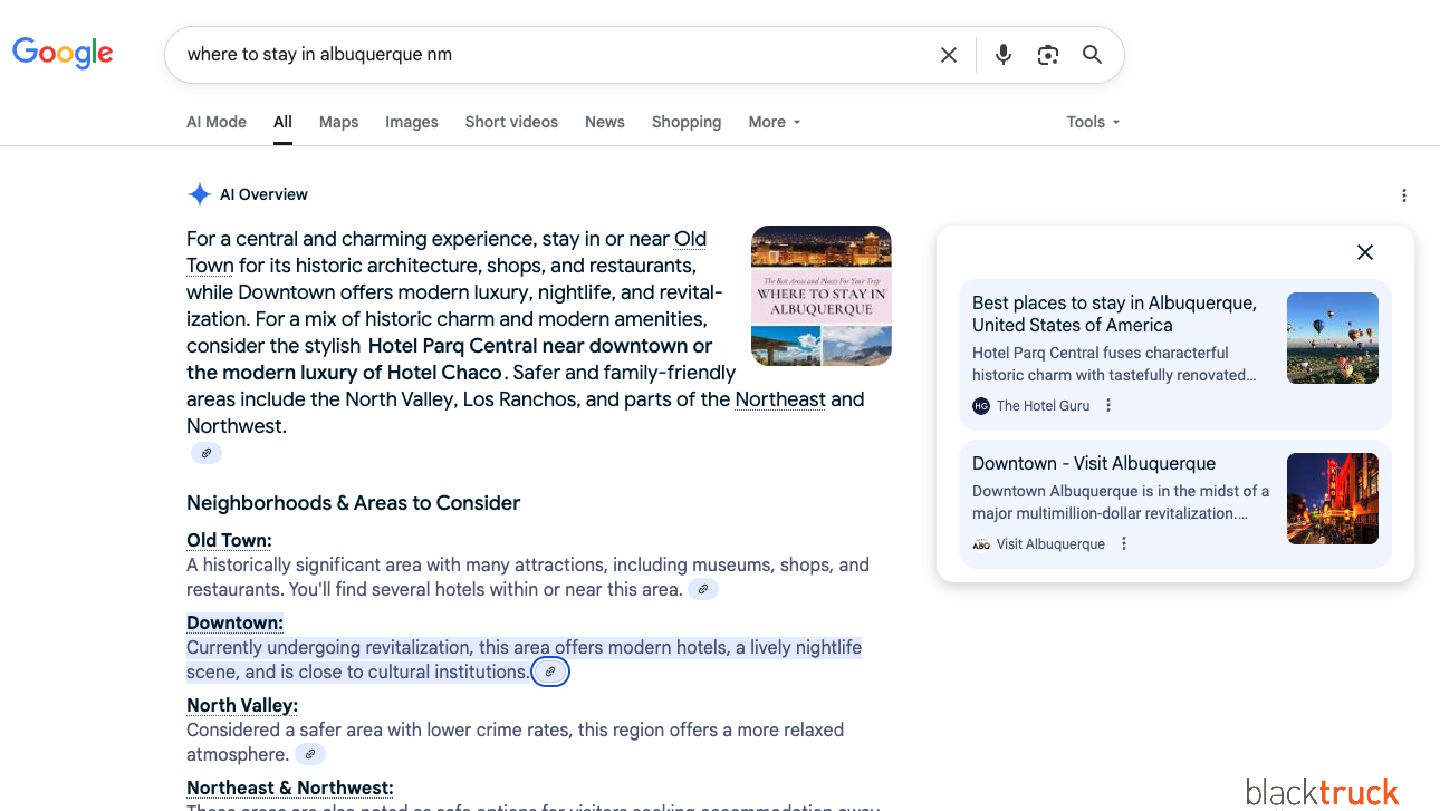Screen dimensions: 1440x811
Task: Submit search with the magnifying glass icon
Action: point(1092,55)
